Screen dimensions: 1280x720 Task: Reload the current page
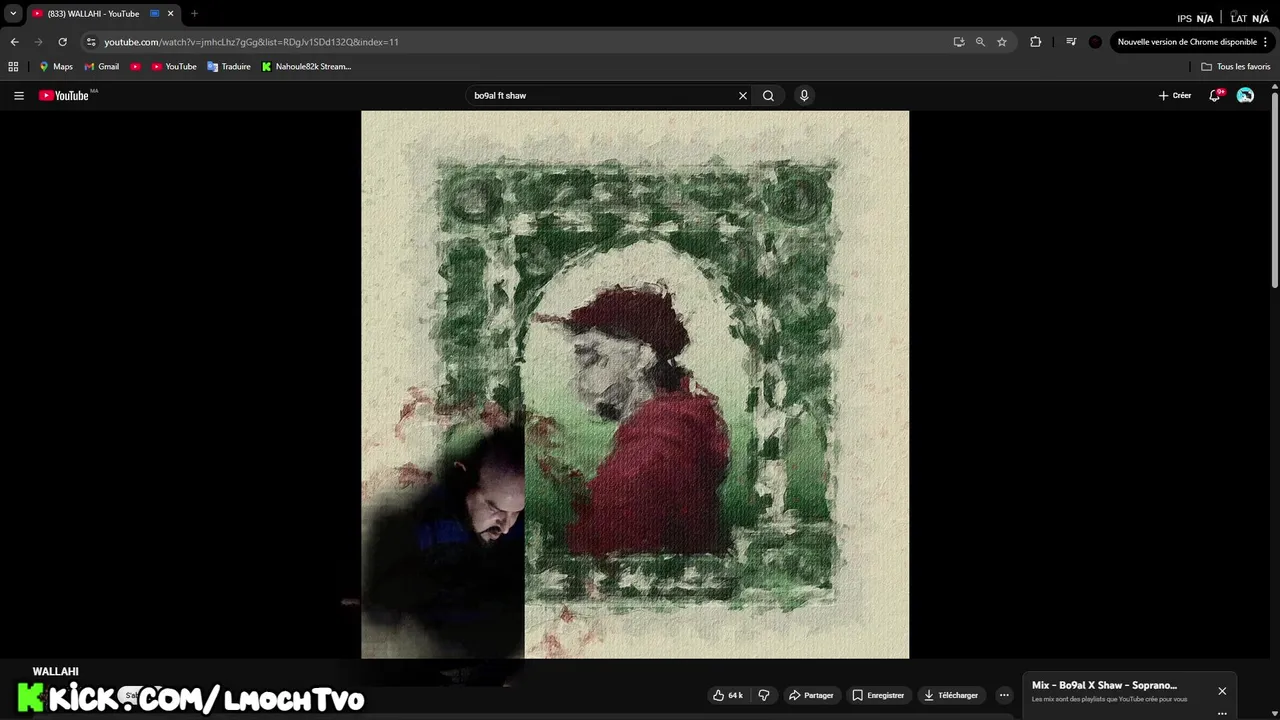pyautogui.click(x=62, y=42)
